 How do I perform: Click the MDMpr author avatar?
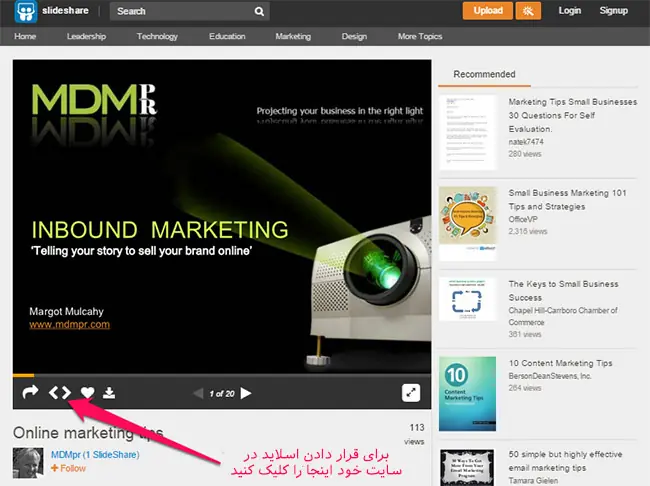click(28, 462)
